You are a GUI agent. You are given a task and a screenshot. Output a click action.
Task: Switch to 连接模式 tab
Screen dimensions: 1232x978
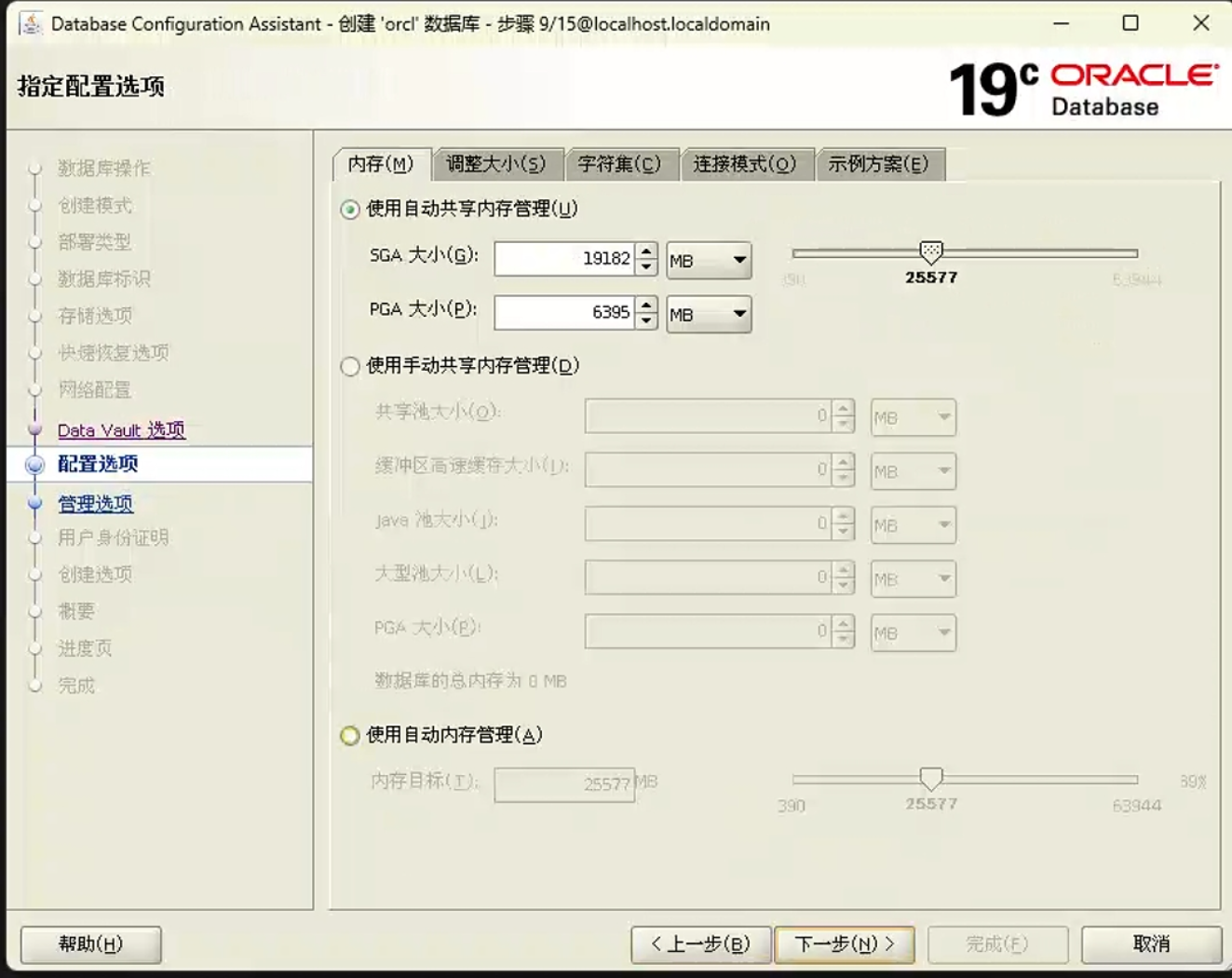pos(745,164)
